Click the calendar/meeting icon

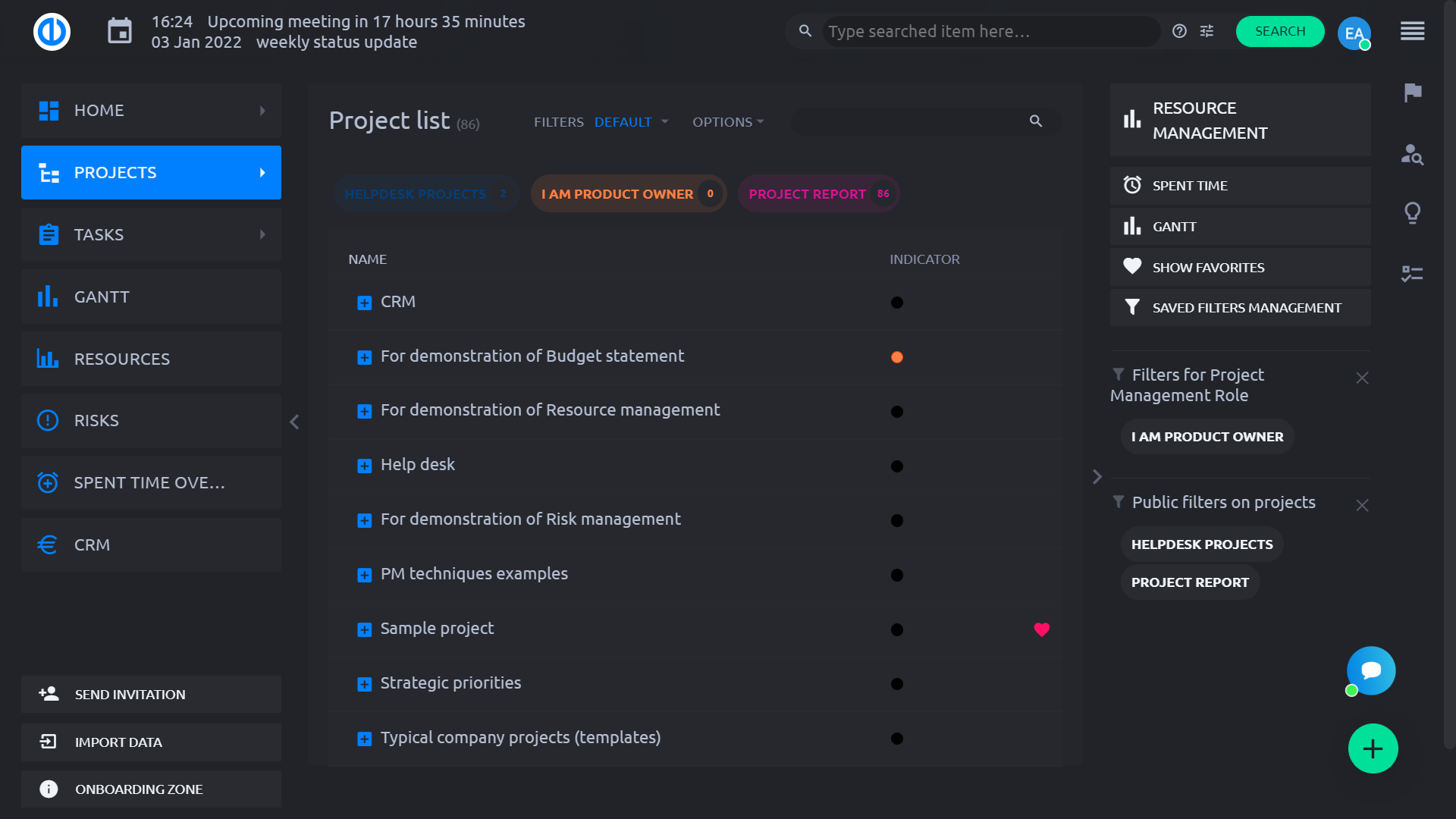pyautogui.click(x=119, y=31)
